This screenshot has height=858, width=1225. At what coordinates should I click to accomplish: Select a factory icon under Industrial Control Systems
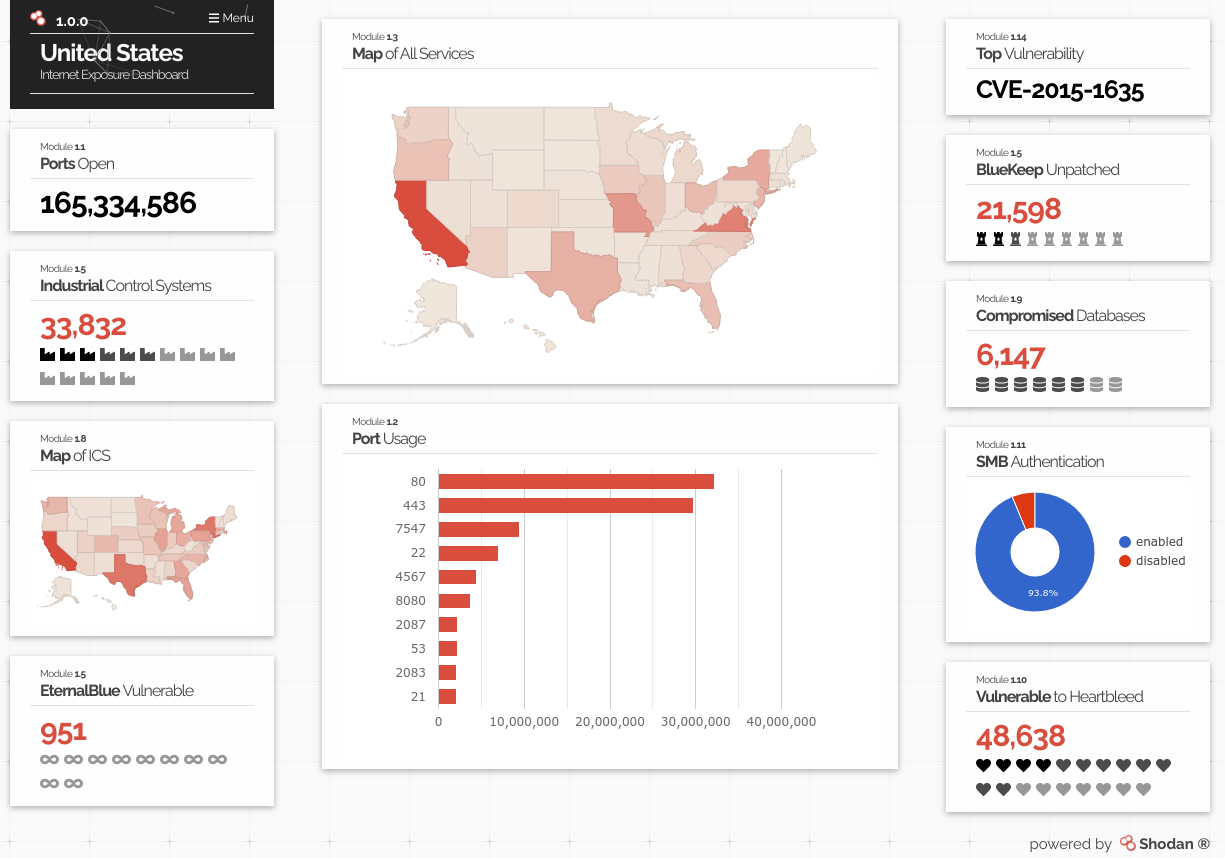coord(46,353)
